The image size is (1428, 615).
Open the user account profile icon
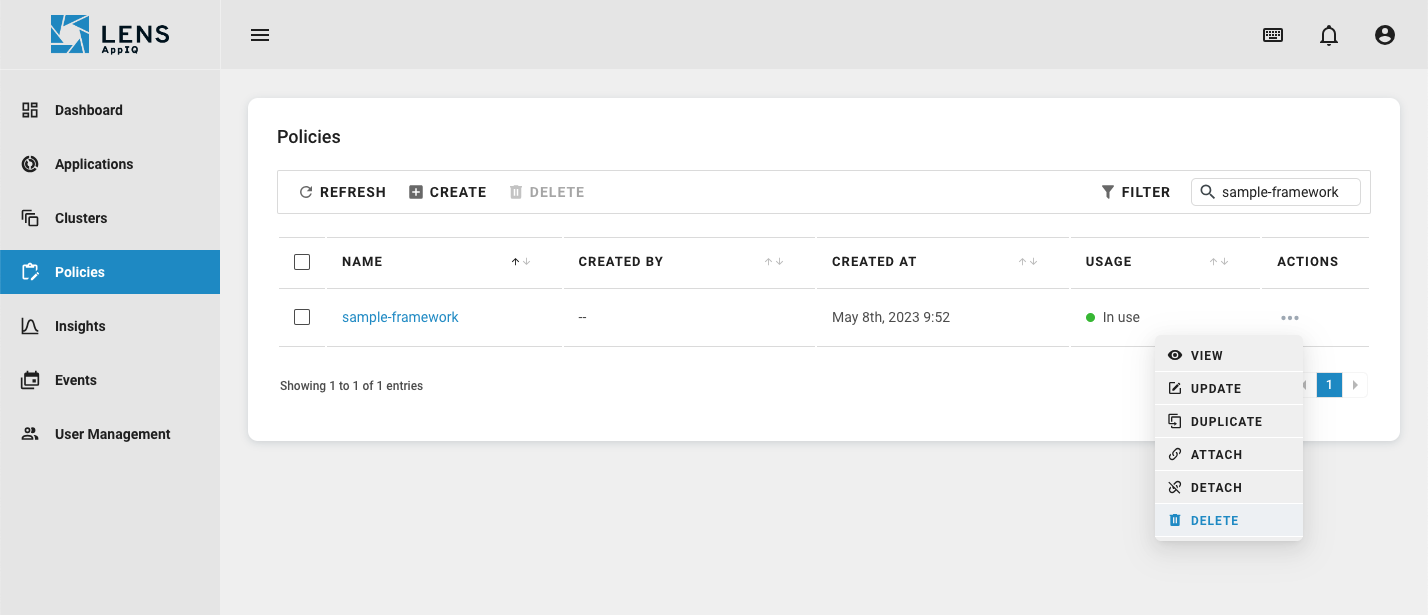1385,35
